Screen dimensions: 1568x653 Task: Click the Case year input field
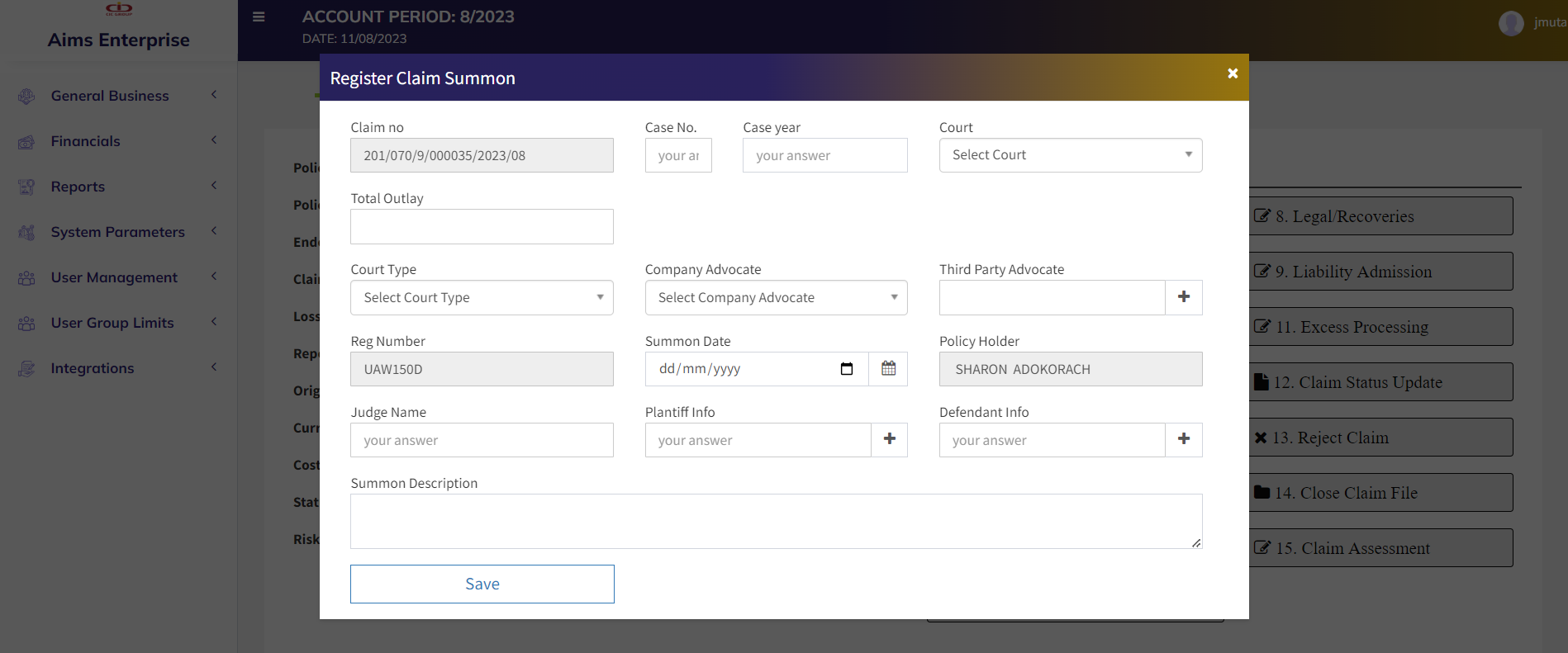824,155
